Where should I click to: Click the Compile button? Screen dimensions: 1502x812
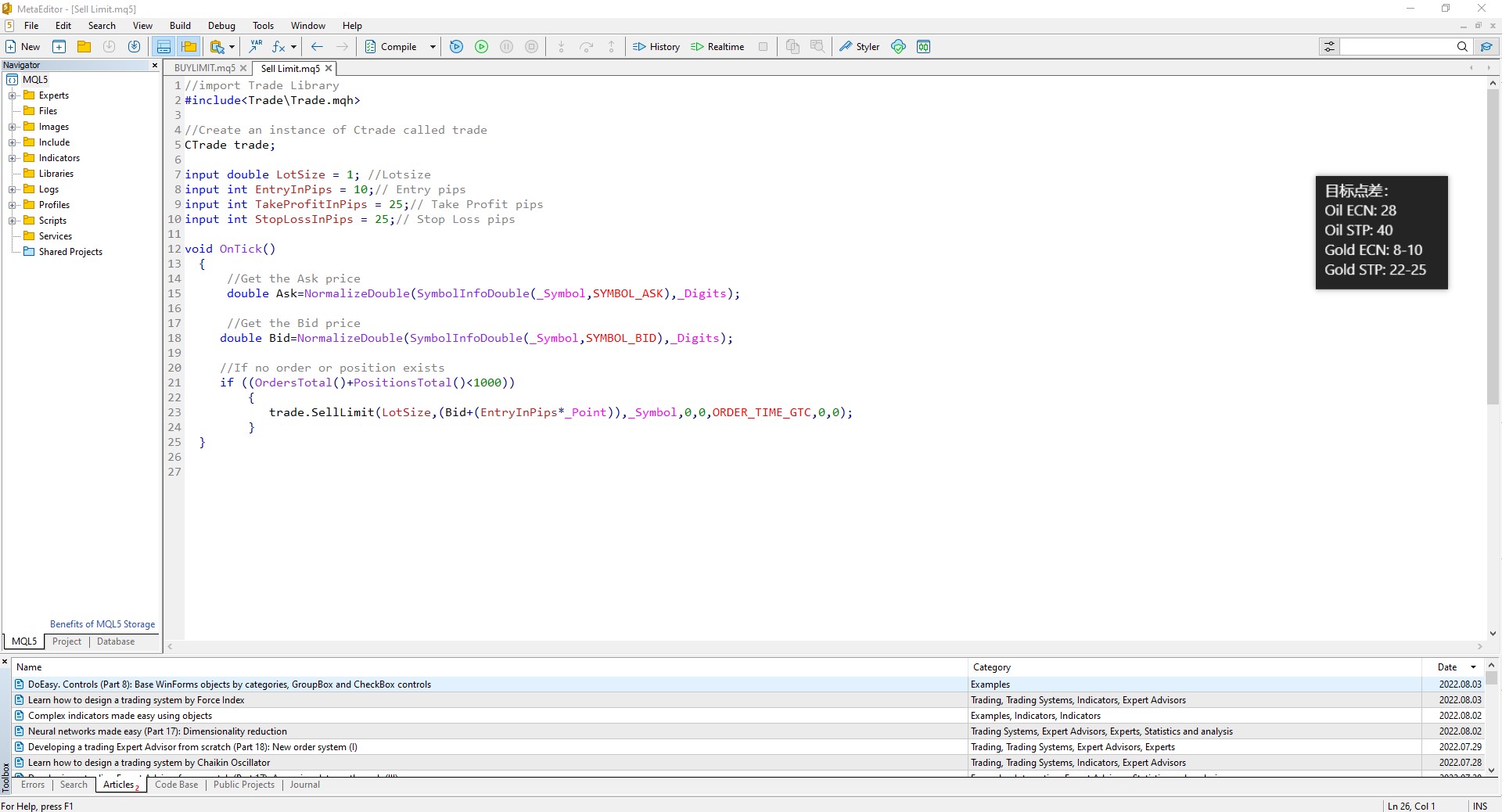pyautogui.click(x=390, y=47)
